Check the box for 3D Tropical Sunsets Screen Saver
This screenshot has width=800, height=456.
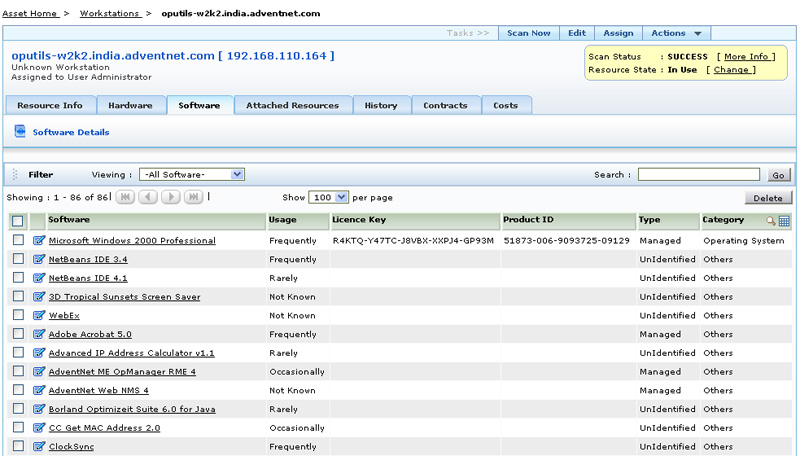(x=18, y=296)
